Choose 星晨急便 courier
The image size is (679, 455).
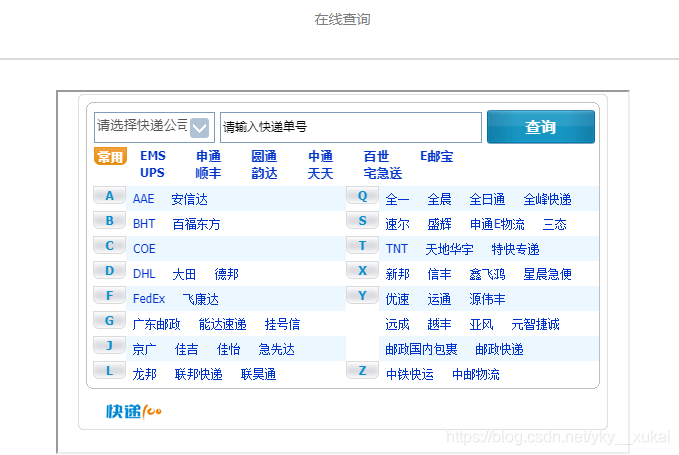point(547,274)
